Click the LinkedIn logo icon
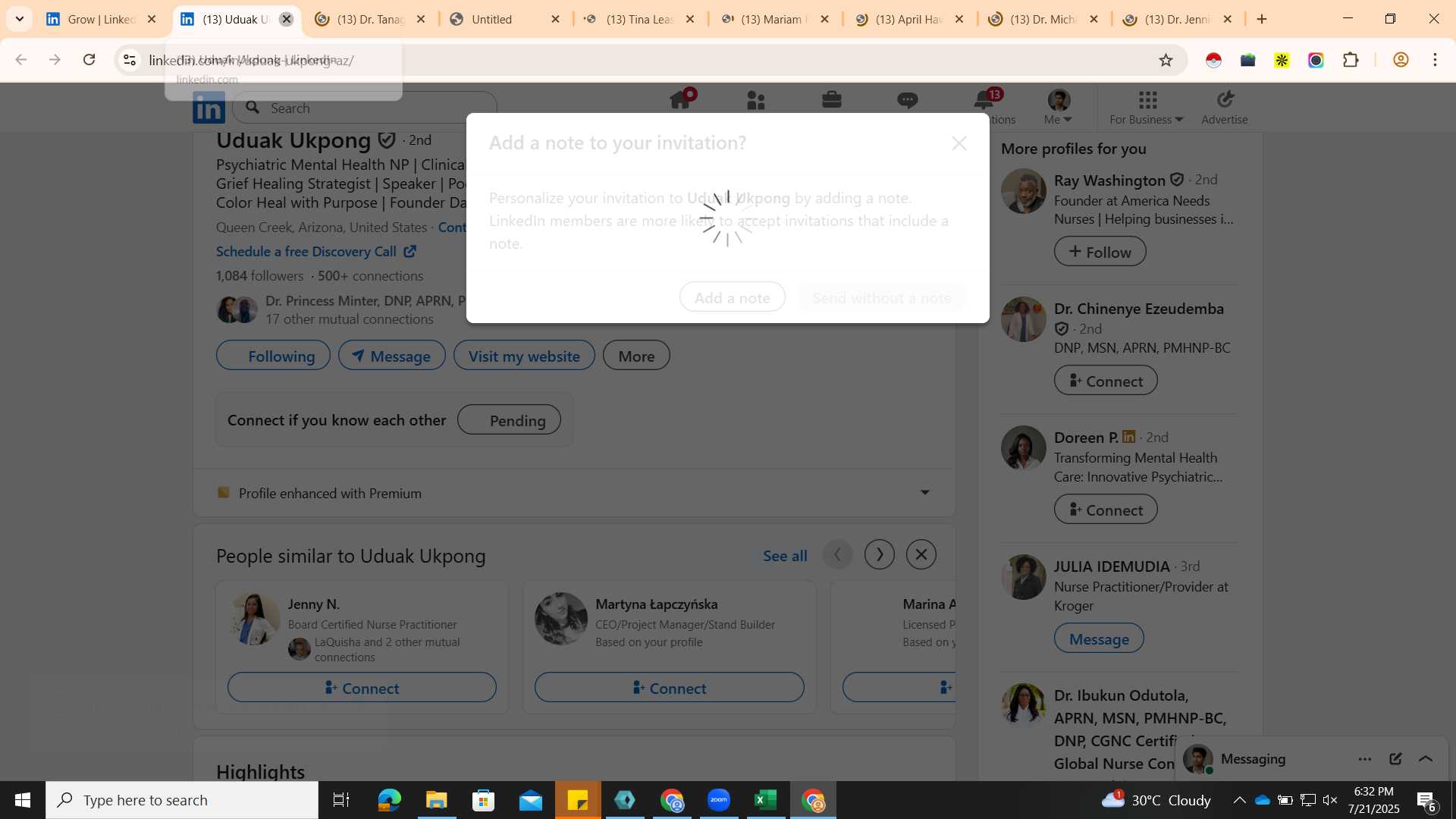1456x819 pixels. tap(209, 108)
